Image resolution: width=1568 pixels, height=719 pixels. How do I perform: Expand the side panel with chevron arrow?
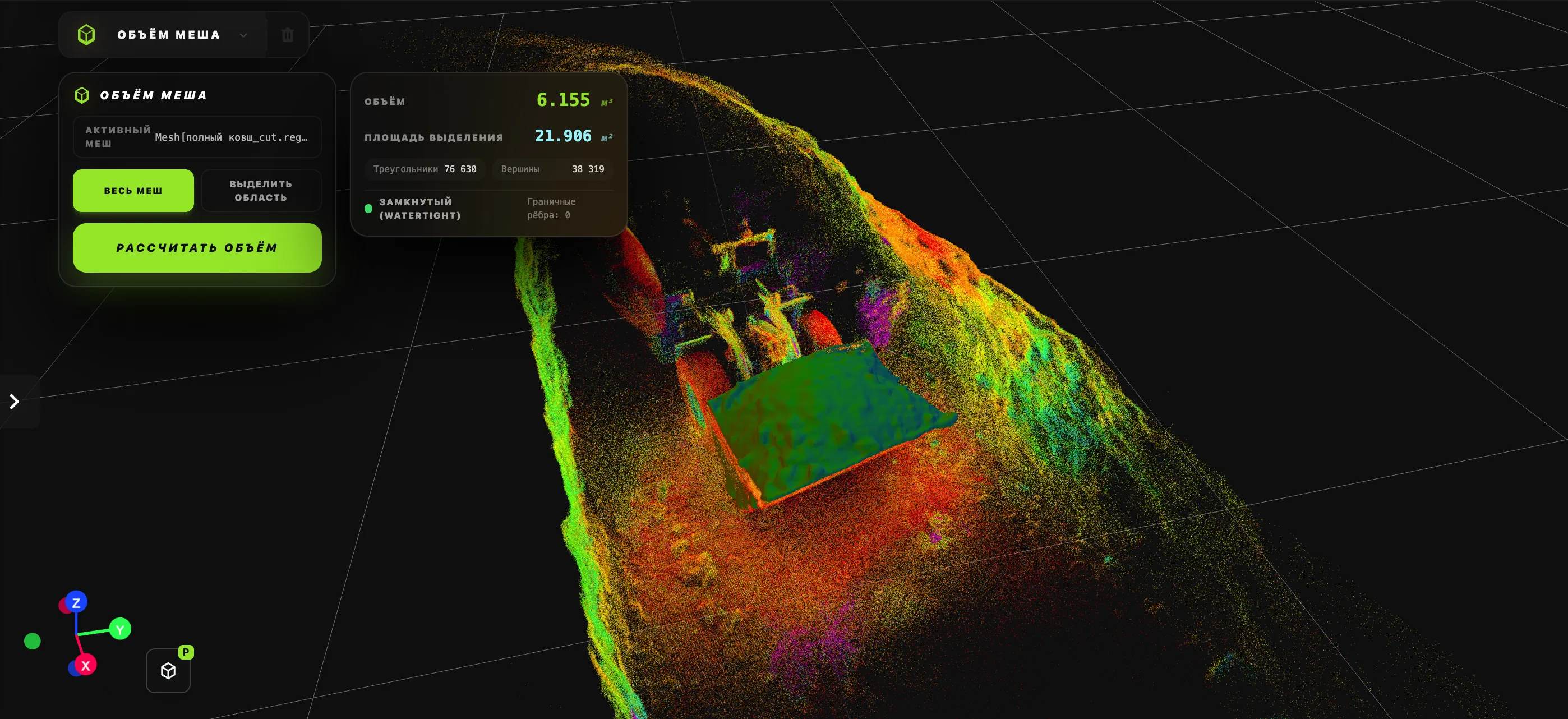pyautogui.click(x=15, y=401)
